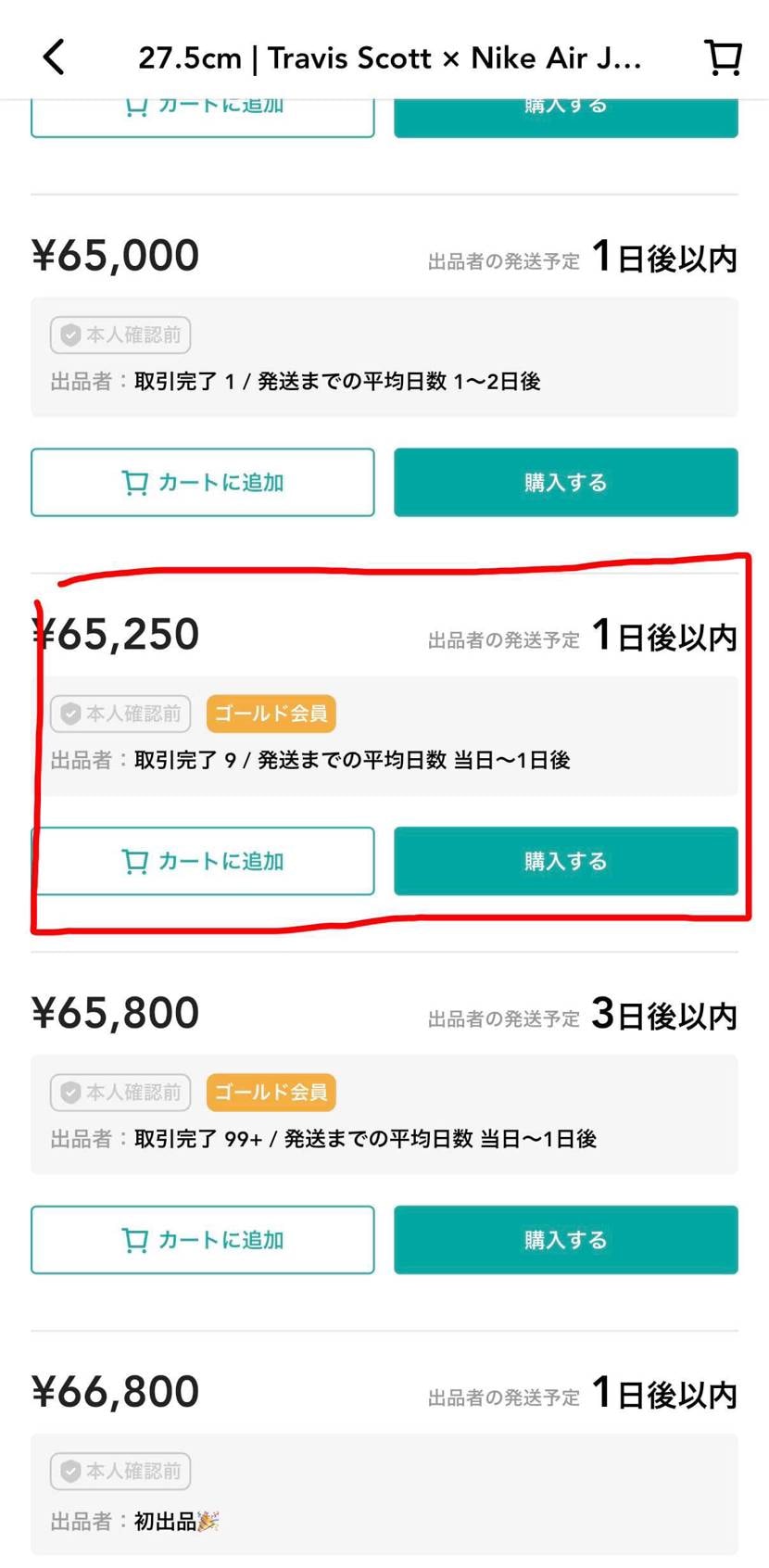The image size is (769, 1568).
Task: Tap the ゴールド会員 badge on the ¥65,250 listing
Action: coord(271,714)
